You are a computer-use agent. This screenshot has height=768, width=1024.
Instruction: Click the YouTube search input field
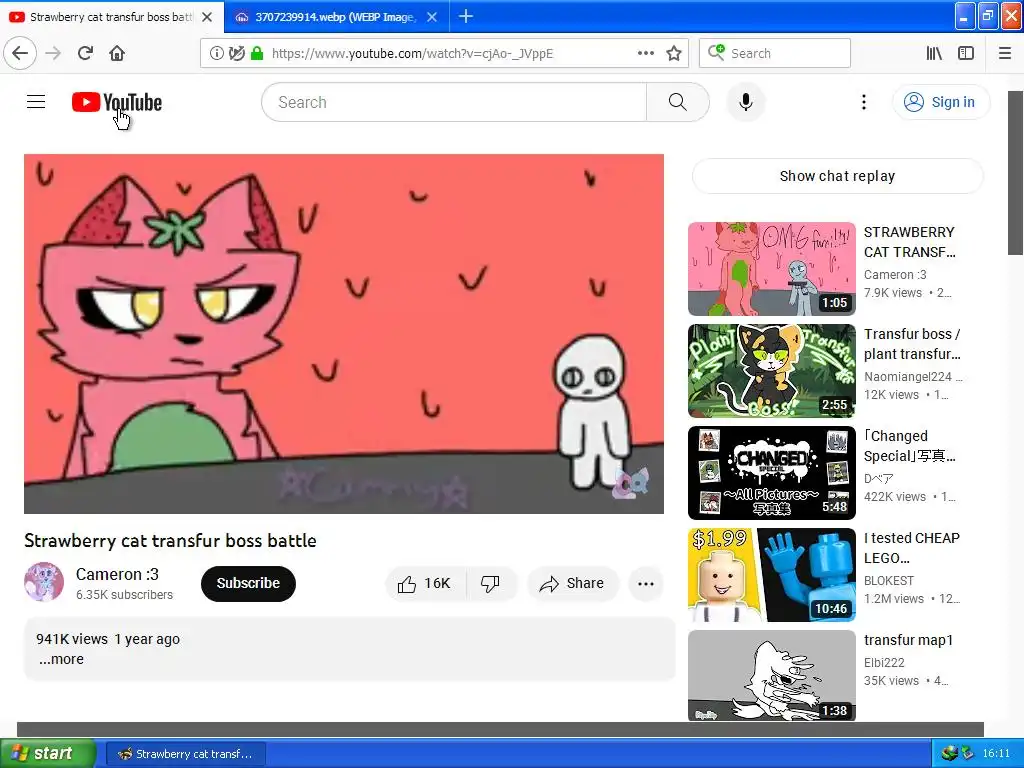tap(455, 102)
